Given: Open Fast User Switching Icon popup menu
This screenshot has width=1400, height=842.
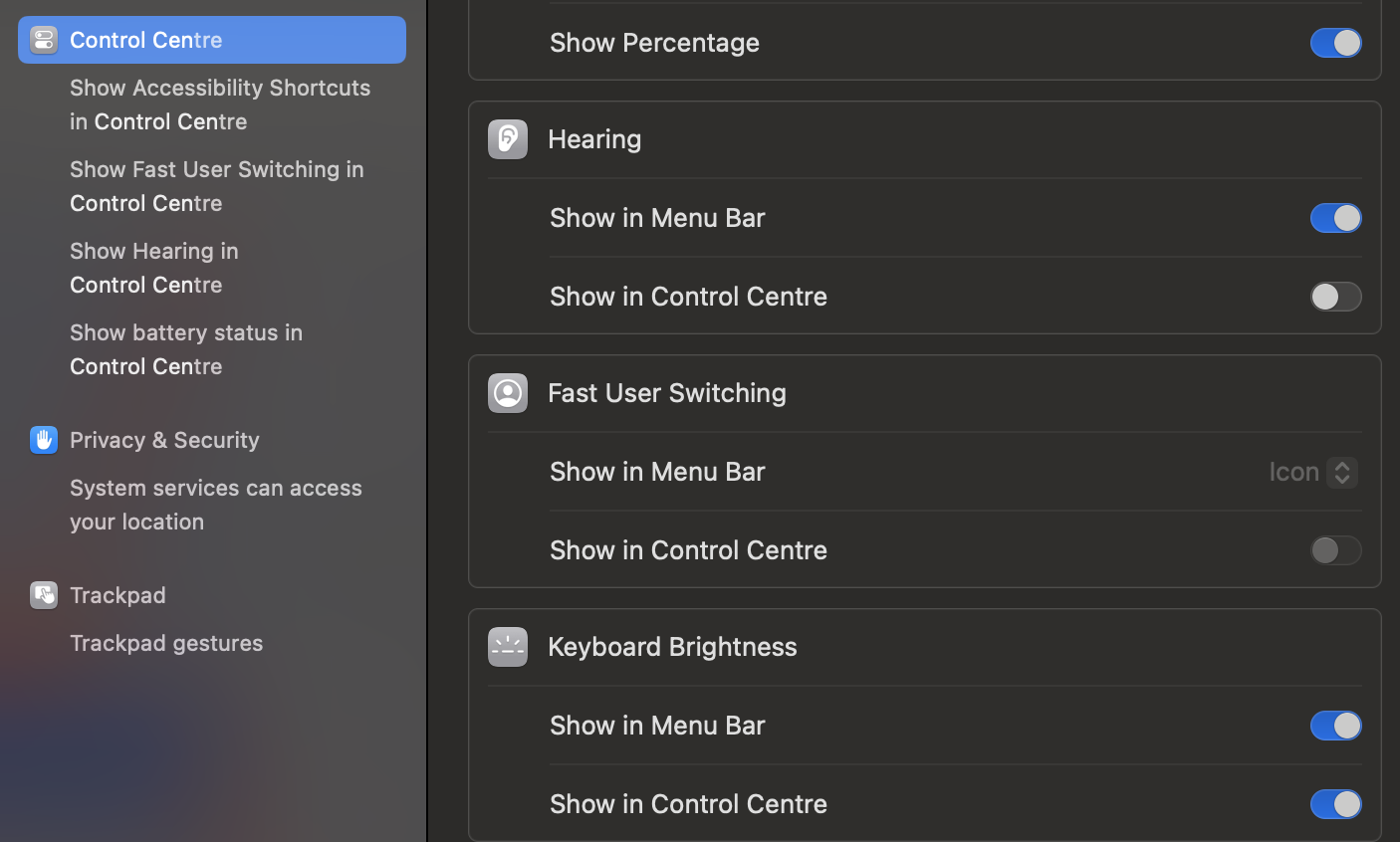Looking at the screenshot, I should point(1313,472).
